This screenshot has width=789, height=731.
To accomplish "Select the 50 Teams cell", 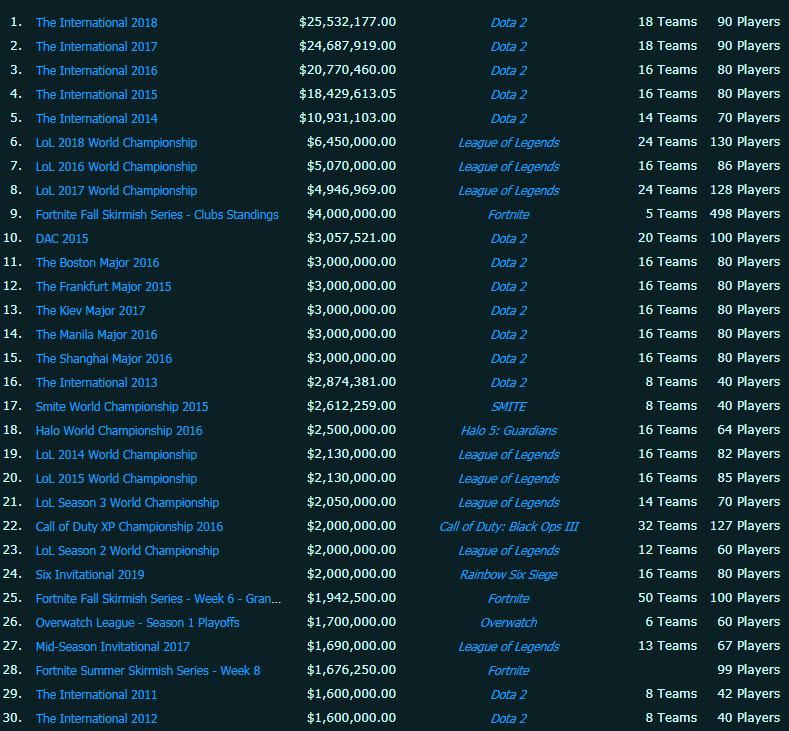I will (x=667, y=598).
